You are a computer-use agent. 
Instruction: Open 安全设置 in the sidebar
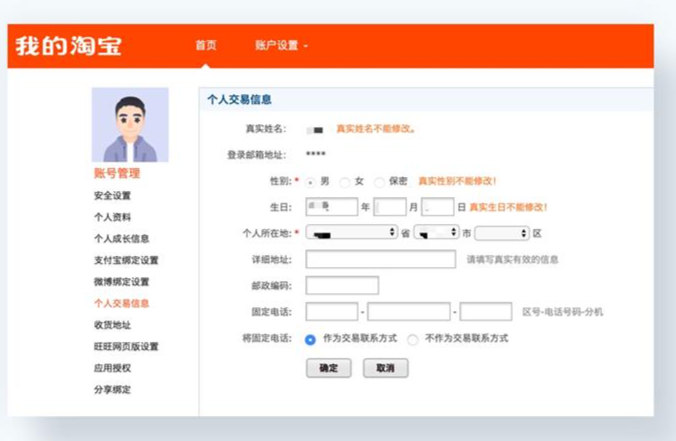pyautogui.click(x=112, y=196)
